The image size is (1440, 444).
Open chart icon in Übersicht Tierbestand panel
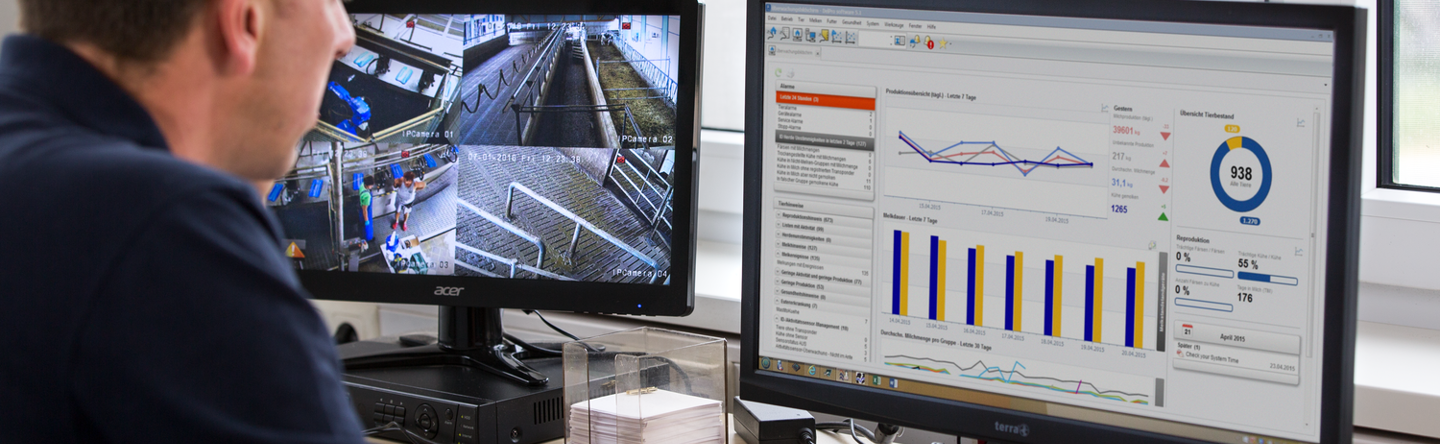coord(1301,122)
